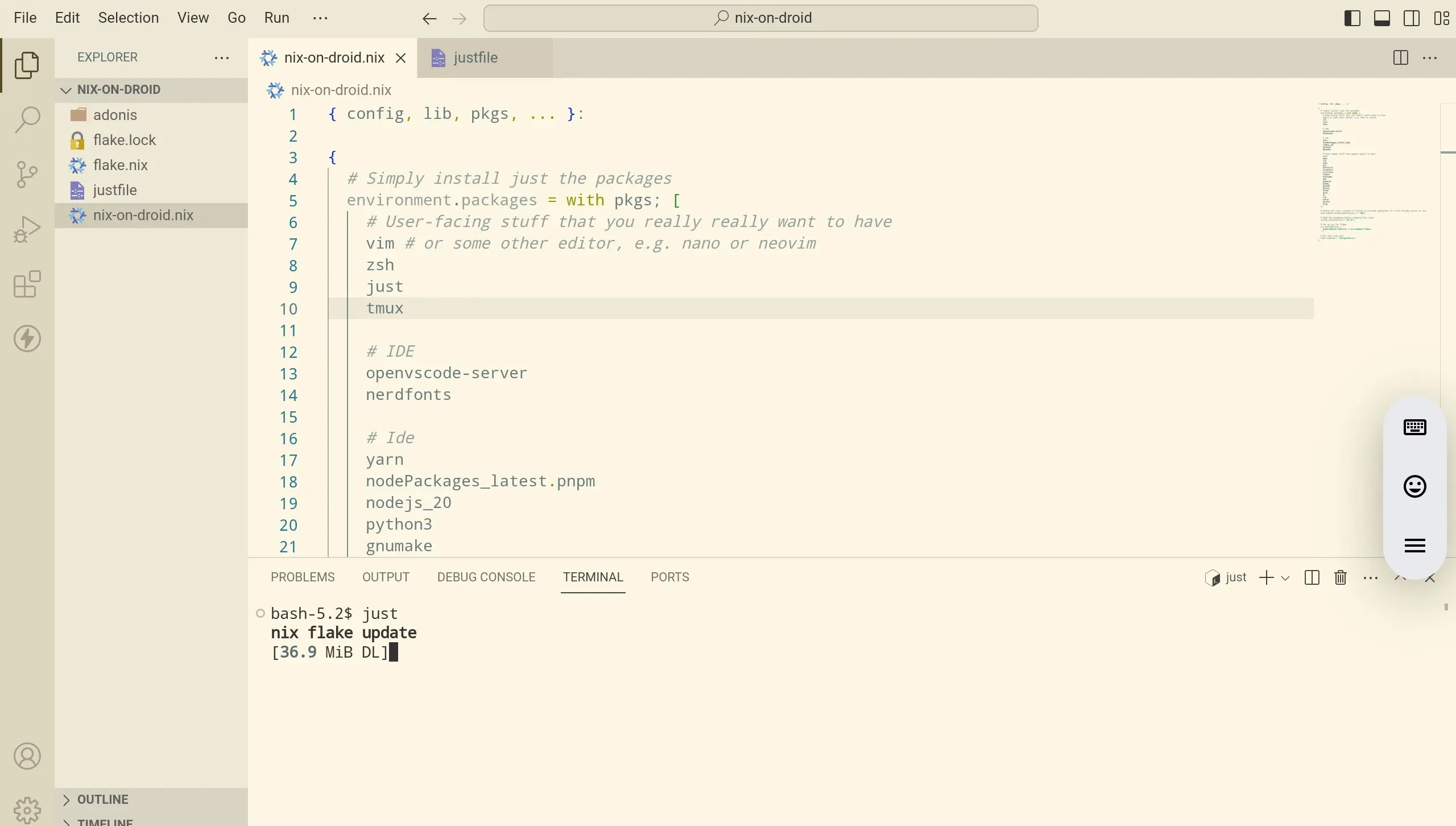Screen dimensions: 1456x826
Task: Kill terminal with the trash icon
Action: click(x=1341, y=577)
